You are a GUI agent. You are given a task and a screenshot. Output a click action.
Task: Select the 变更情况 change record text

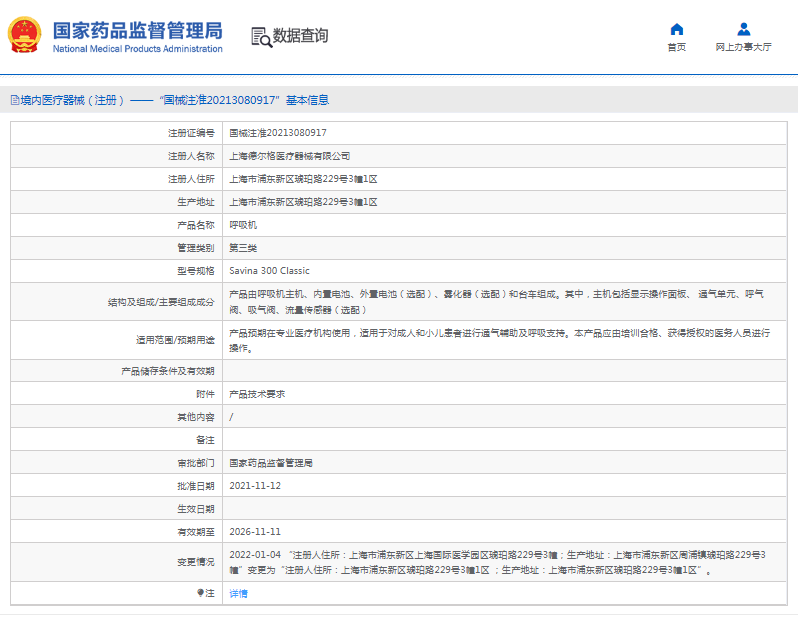(x=497, y=562)
